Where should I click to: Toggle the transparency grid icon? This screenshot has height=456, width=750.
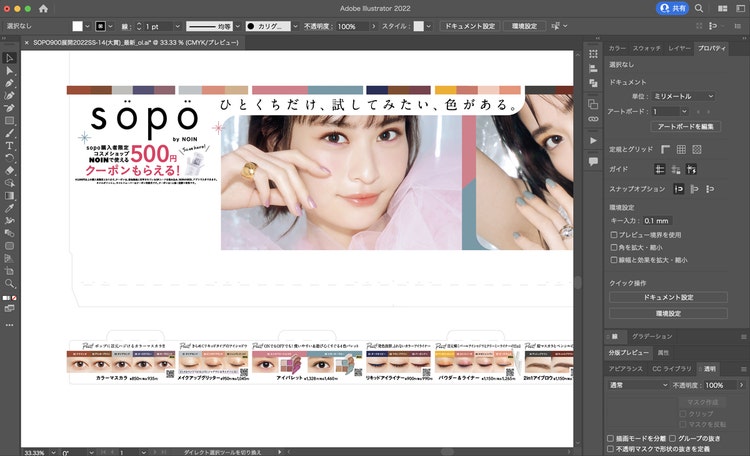[x=697, y=150]
